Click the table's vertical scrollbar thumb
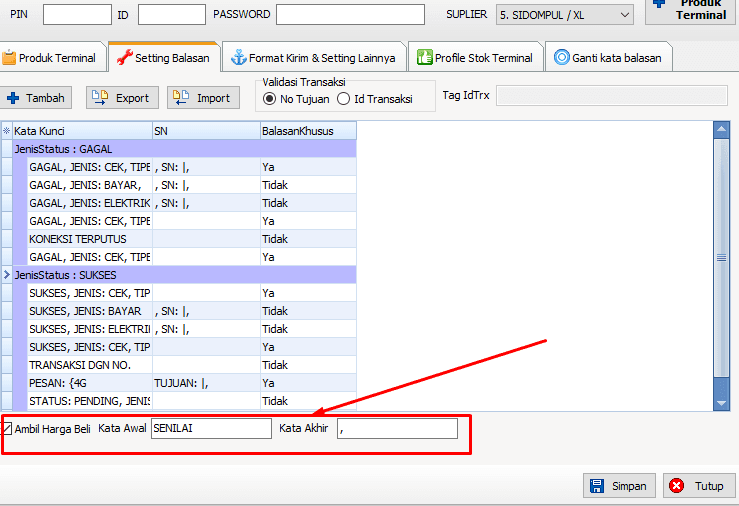The image size is (739, 506). [x=721, y=257]
